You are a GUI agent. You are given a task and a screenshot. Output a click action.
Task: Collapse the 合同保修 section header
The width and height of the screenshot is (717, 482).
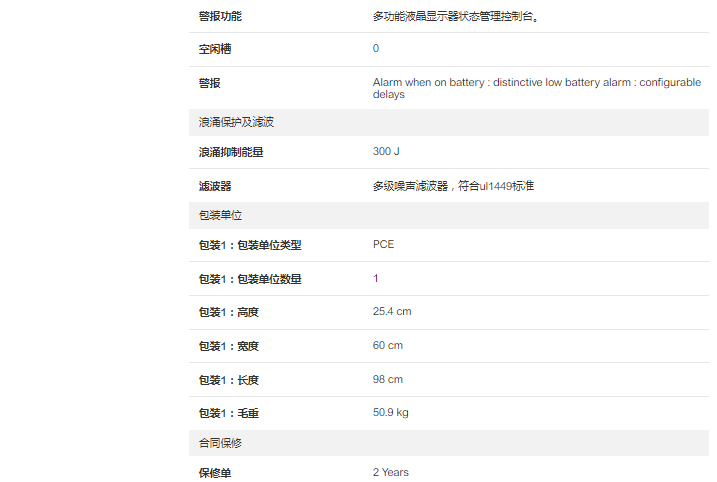click(x=220, y=442)
